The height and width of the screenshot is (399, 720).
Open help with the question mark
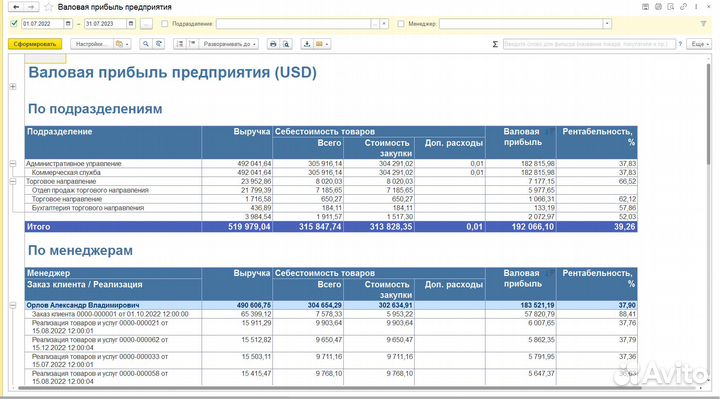[x=680, y=44]
